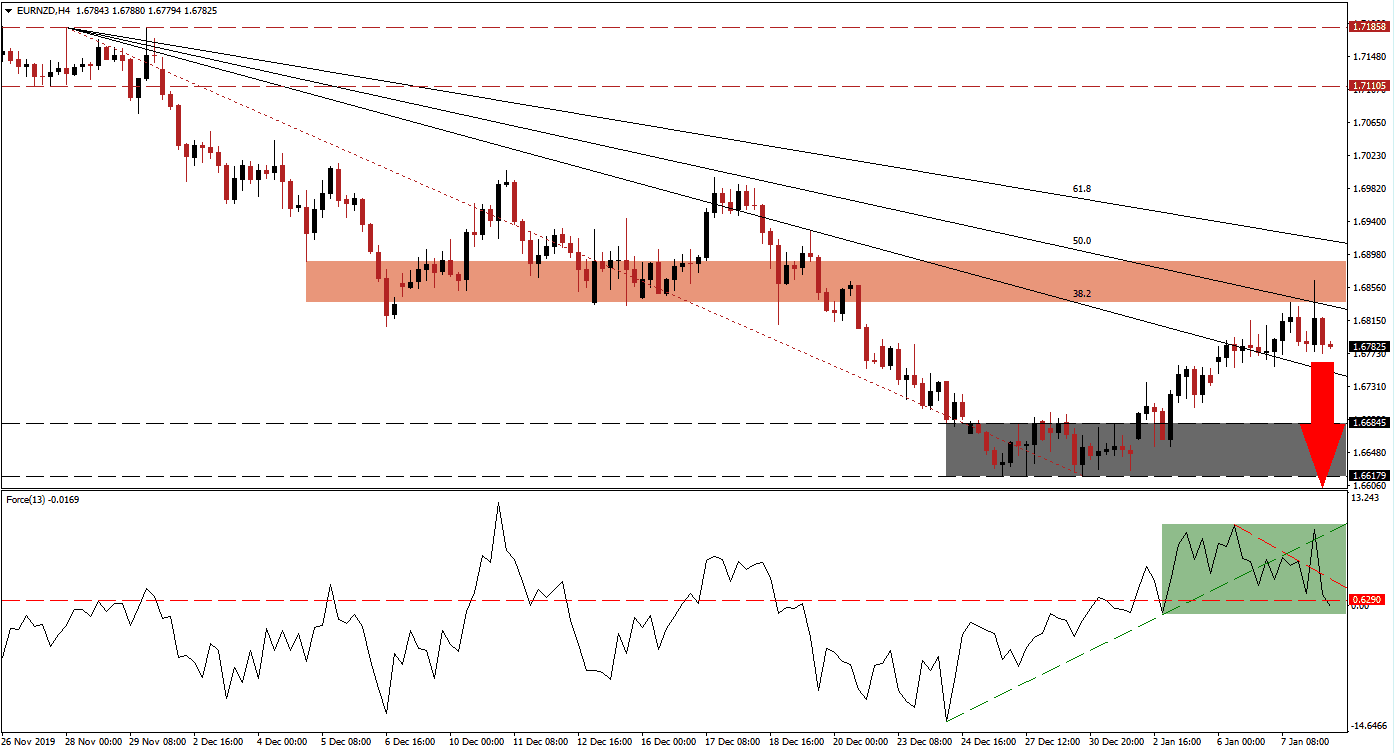Image resolution: width=1395 pixels, height=753 pixels.
Task: Select the green rectangle in Force indicator
Action: [x=1254, y=568]
